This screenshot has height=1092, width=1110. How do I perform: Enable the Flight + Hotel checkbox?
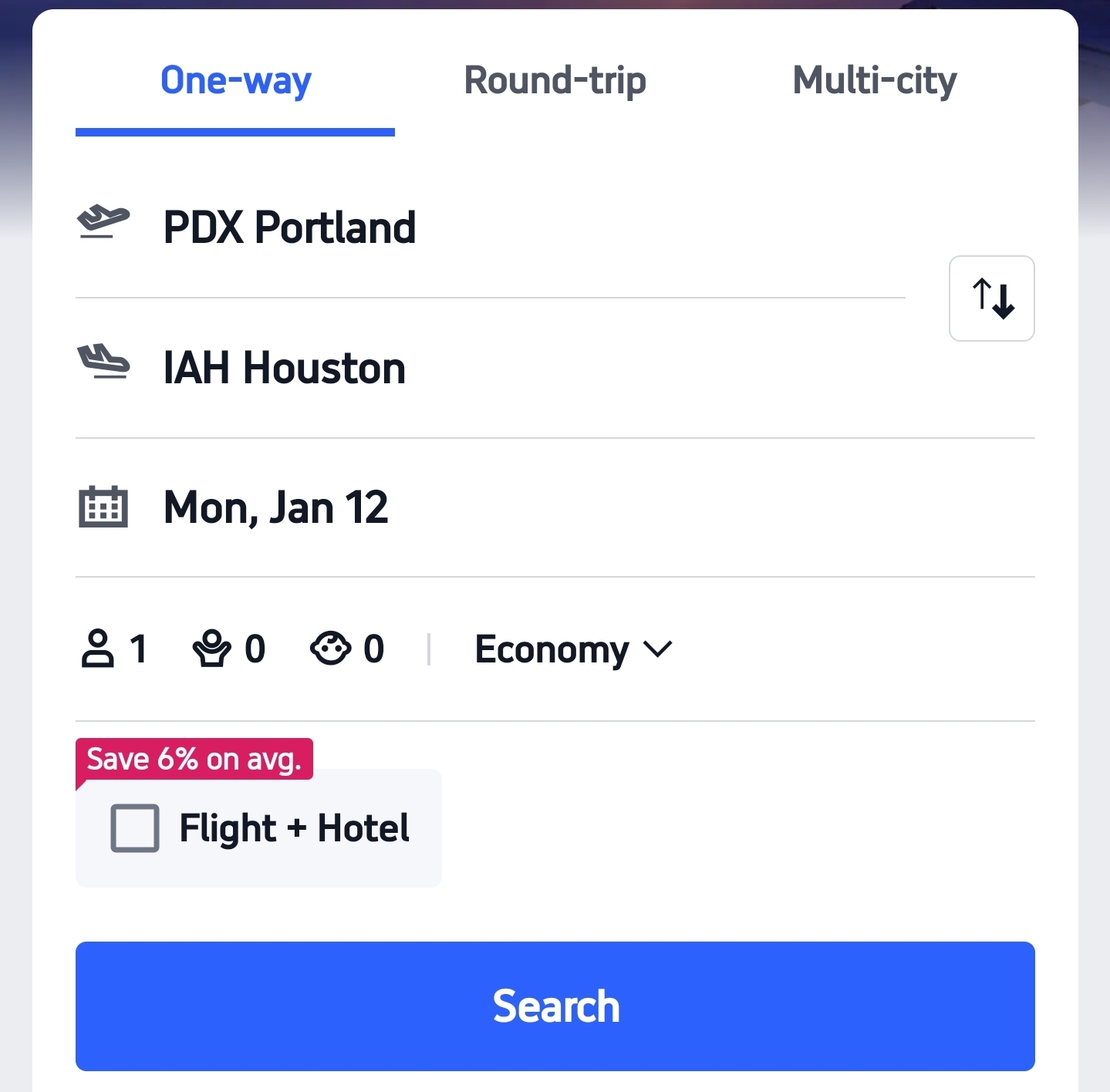click(x=135, y=828)
